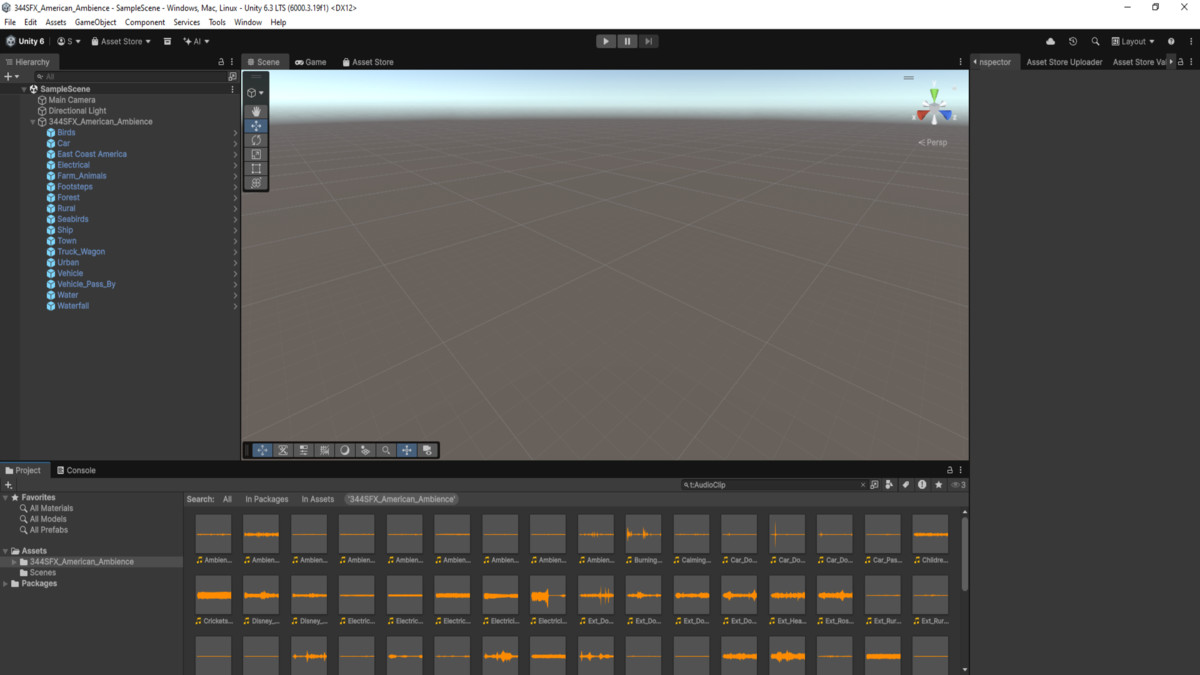Open the AI dropdown menu
The height and width of the screenshot is (675, 1200).
196,42
